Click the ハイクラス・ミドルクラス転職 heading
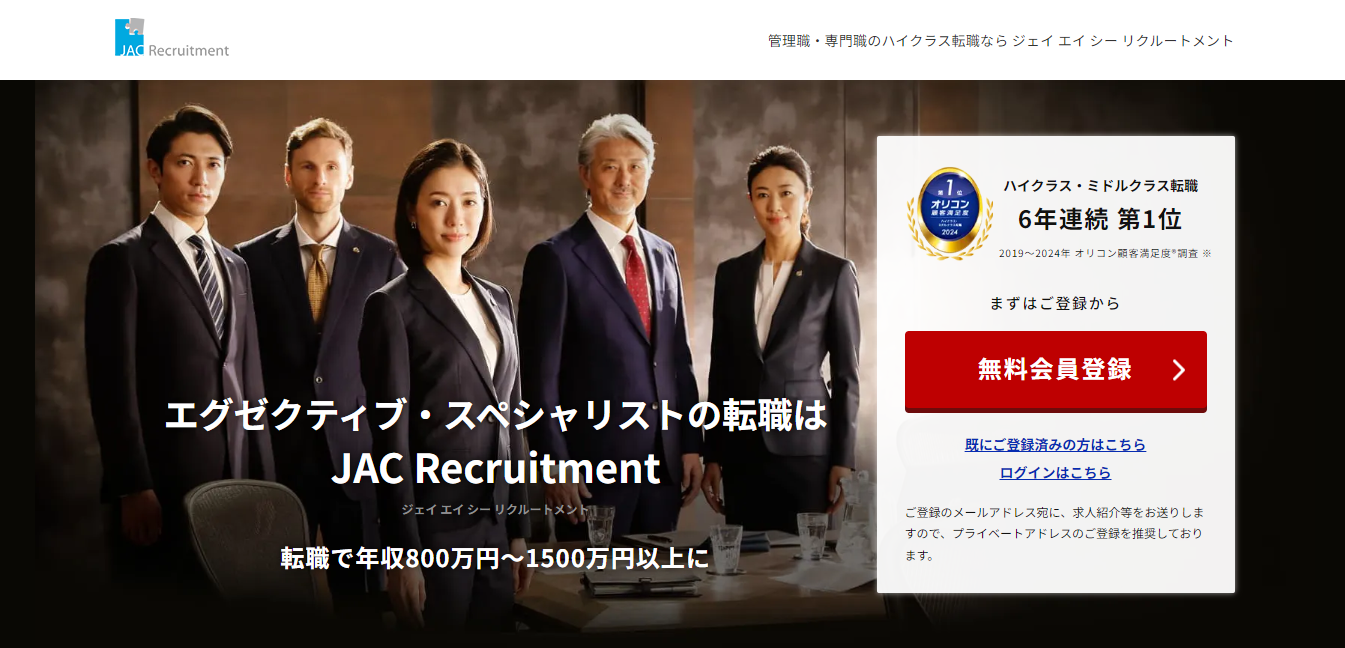The width and height of the screenshot is (1345, 648). pyautogui.click(x=1100, y=186)
